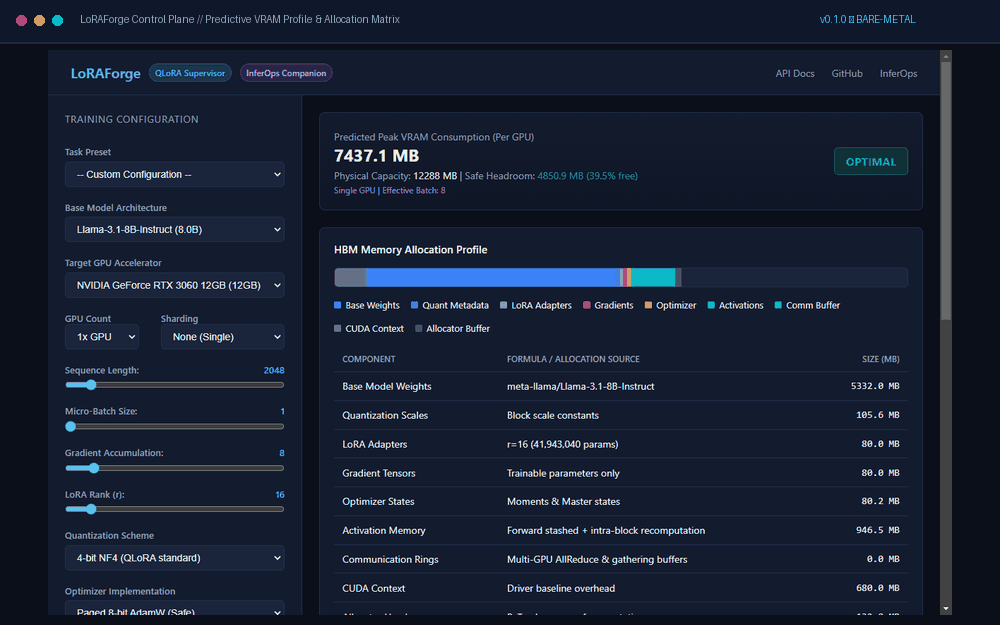Click HBM Memory Allocation Profile heading
1000x625 pixels.
point(411,250)
